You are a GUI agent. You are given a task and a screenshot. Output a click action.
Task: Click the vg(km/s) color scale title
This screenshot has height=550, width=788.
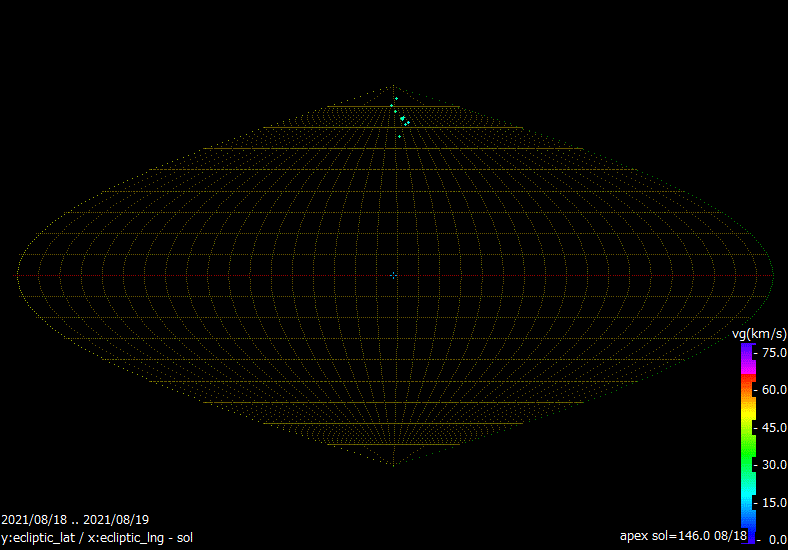(759, 334)
